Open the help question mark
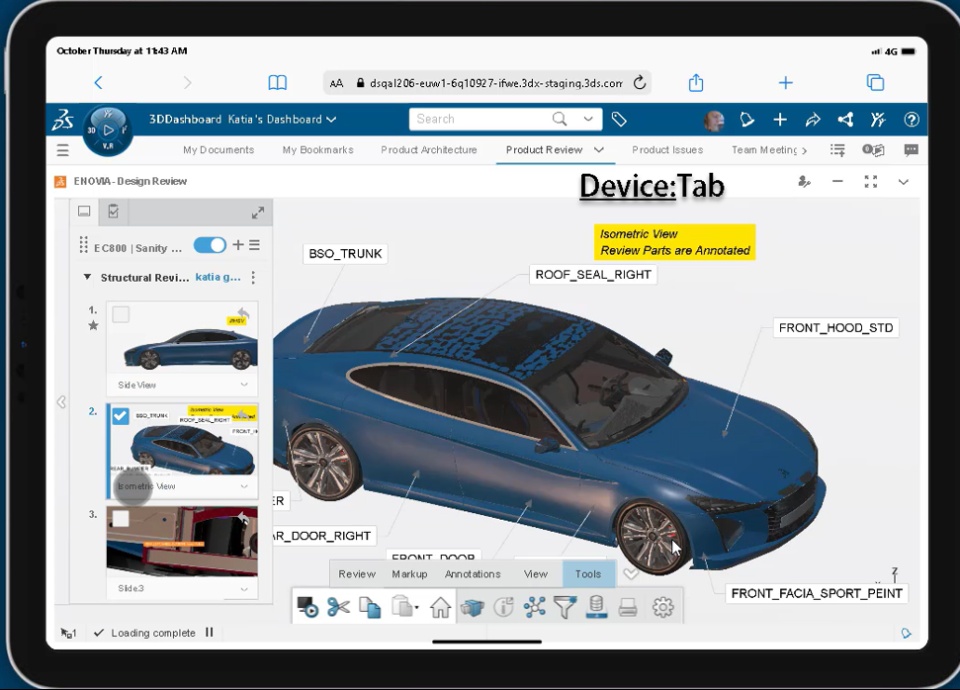 [x=911, y=119]
